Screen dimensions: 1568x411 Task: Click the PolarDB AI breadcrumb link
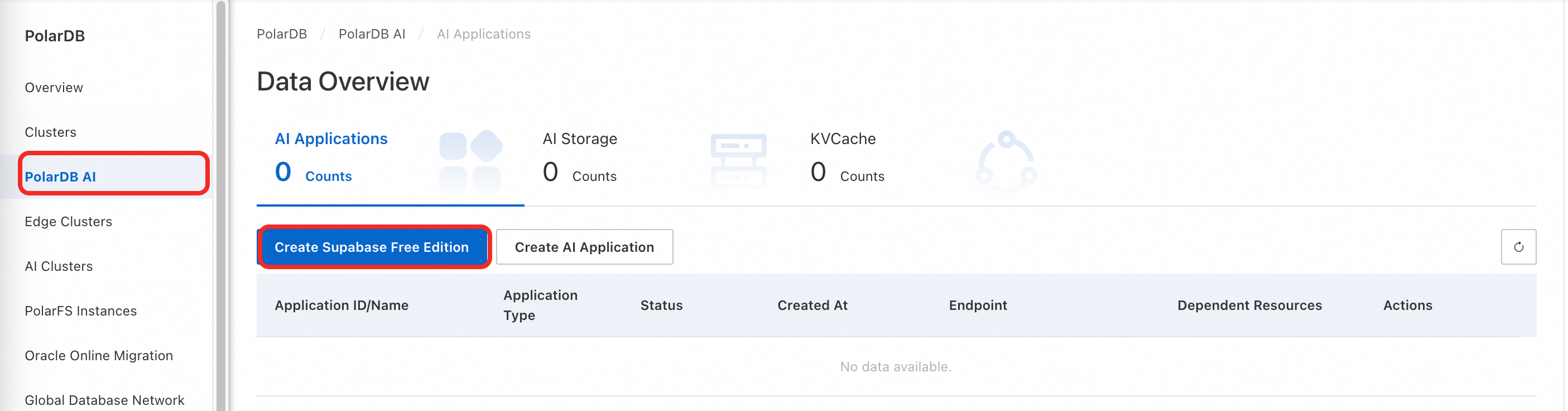(x=371, y=34)
